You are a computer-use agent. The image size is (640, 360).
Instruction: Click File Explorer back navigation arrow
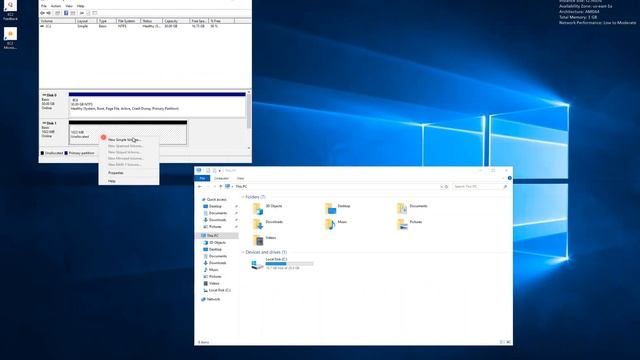200,187
